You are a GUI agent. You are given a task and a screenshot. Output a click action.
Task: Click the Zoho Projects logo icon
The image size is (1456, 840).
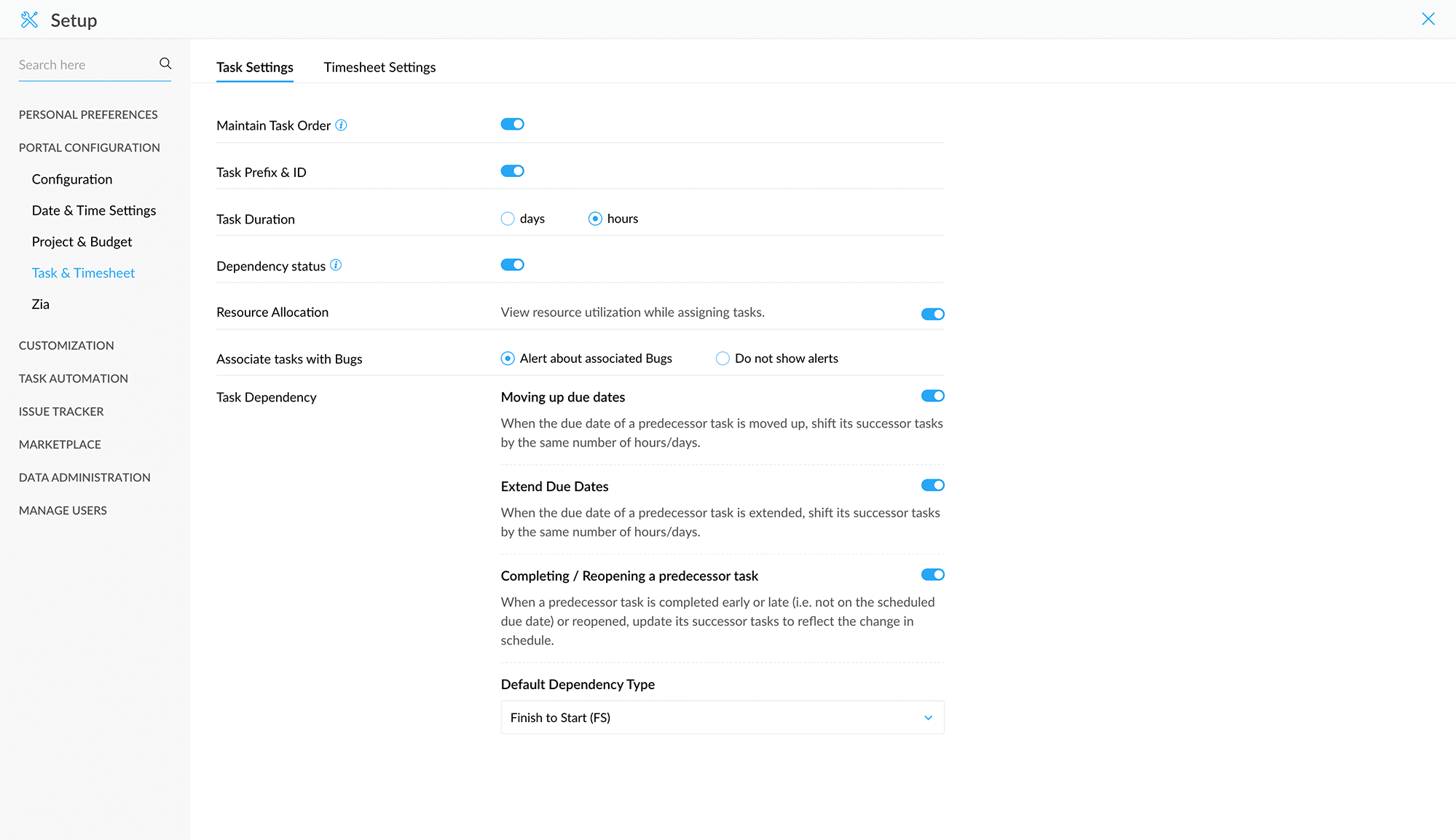[x=28, y=19]
